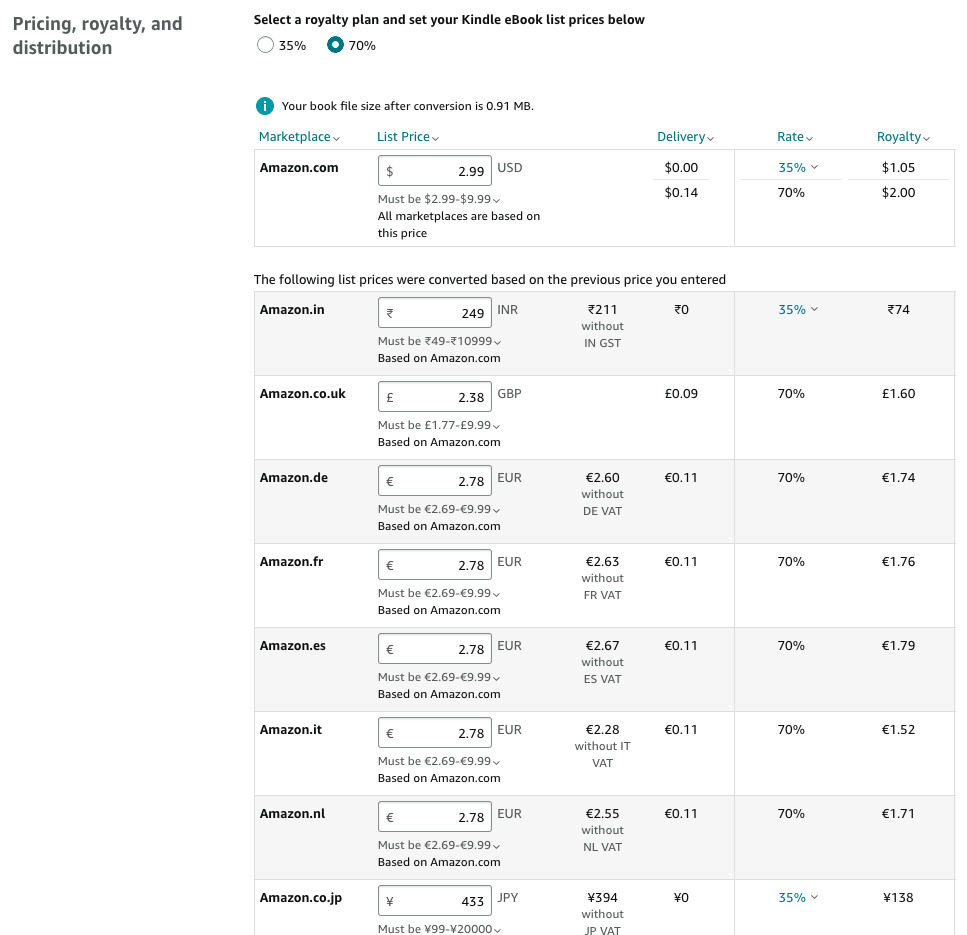Expand the Amazon.es price range hint
The height and width of the screenshot is (935, 967).
438,677
